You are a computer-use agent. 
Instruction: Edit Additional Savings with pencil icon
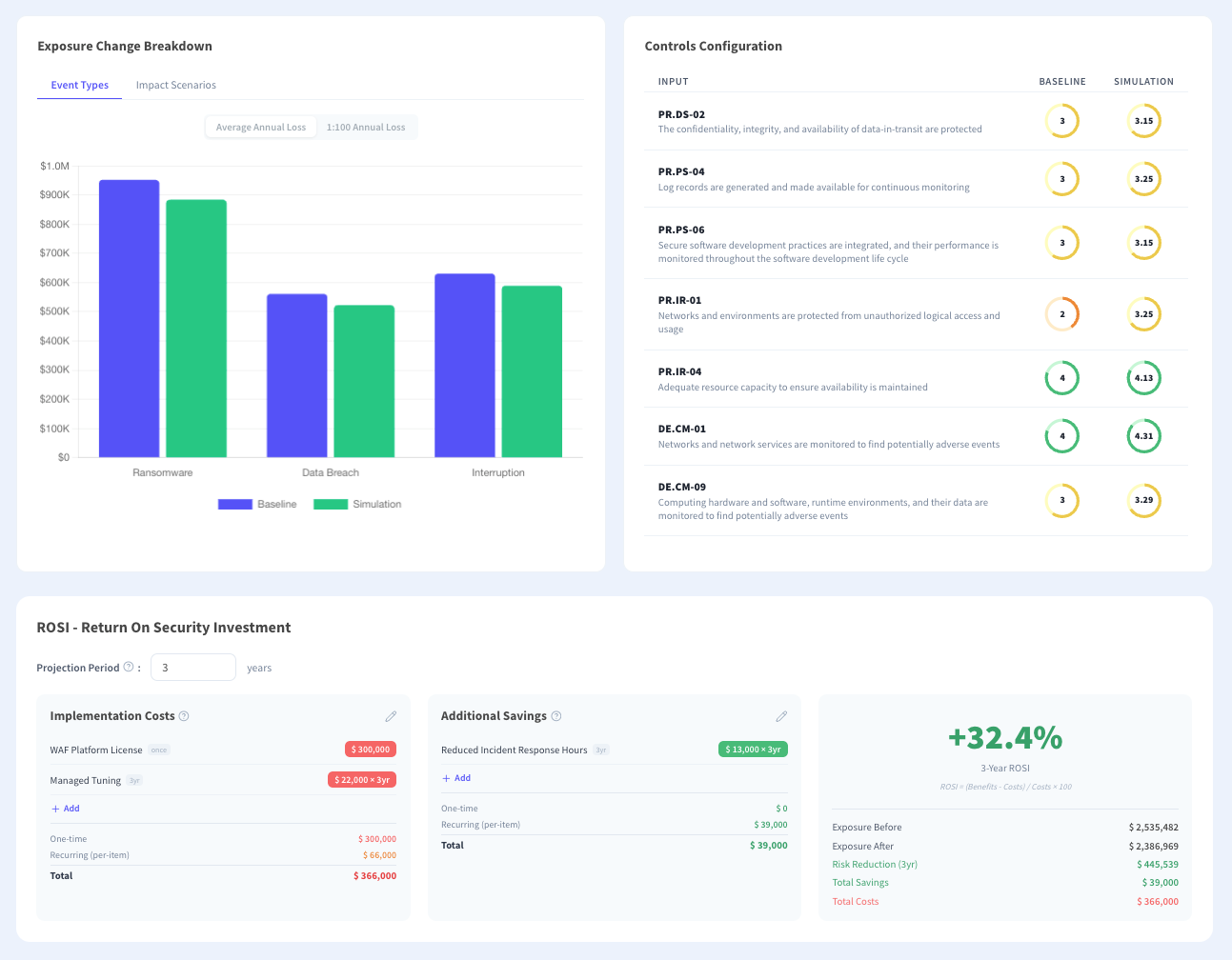click(781, 716)
